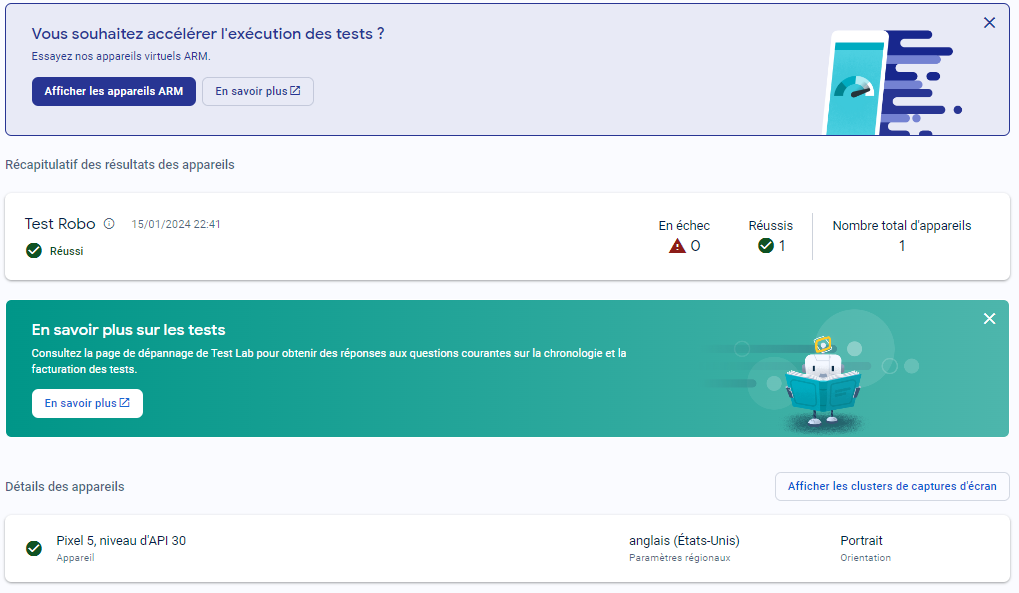Click the green Réussi status checkmark icon
The image size is (1019, 593).
click(x=33, y=251)
